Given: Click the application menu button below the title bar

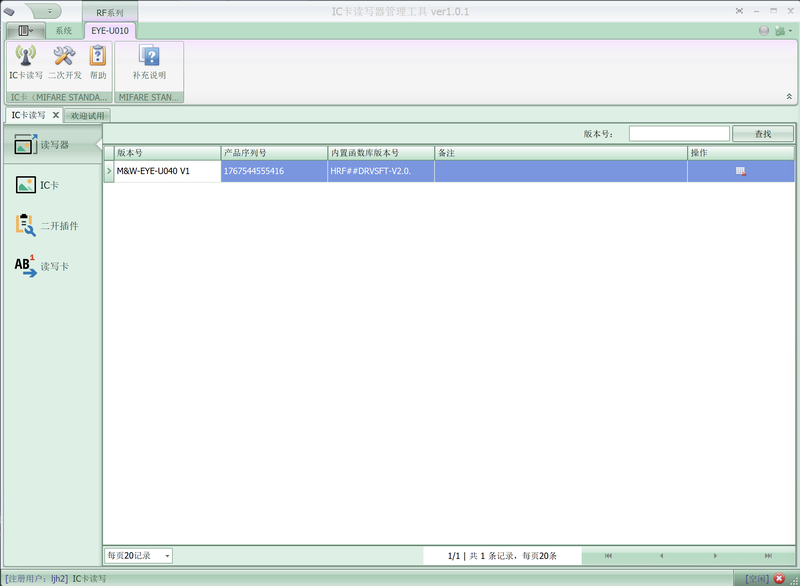Looking at the screenshot, I should tap(26, 31).
